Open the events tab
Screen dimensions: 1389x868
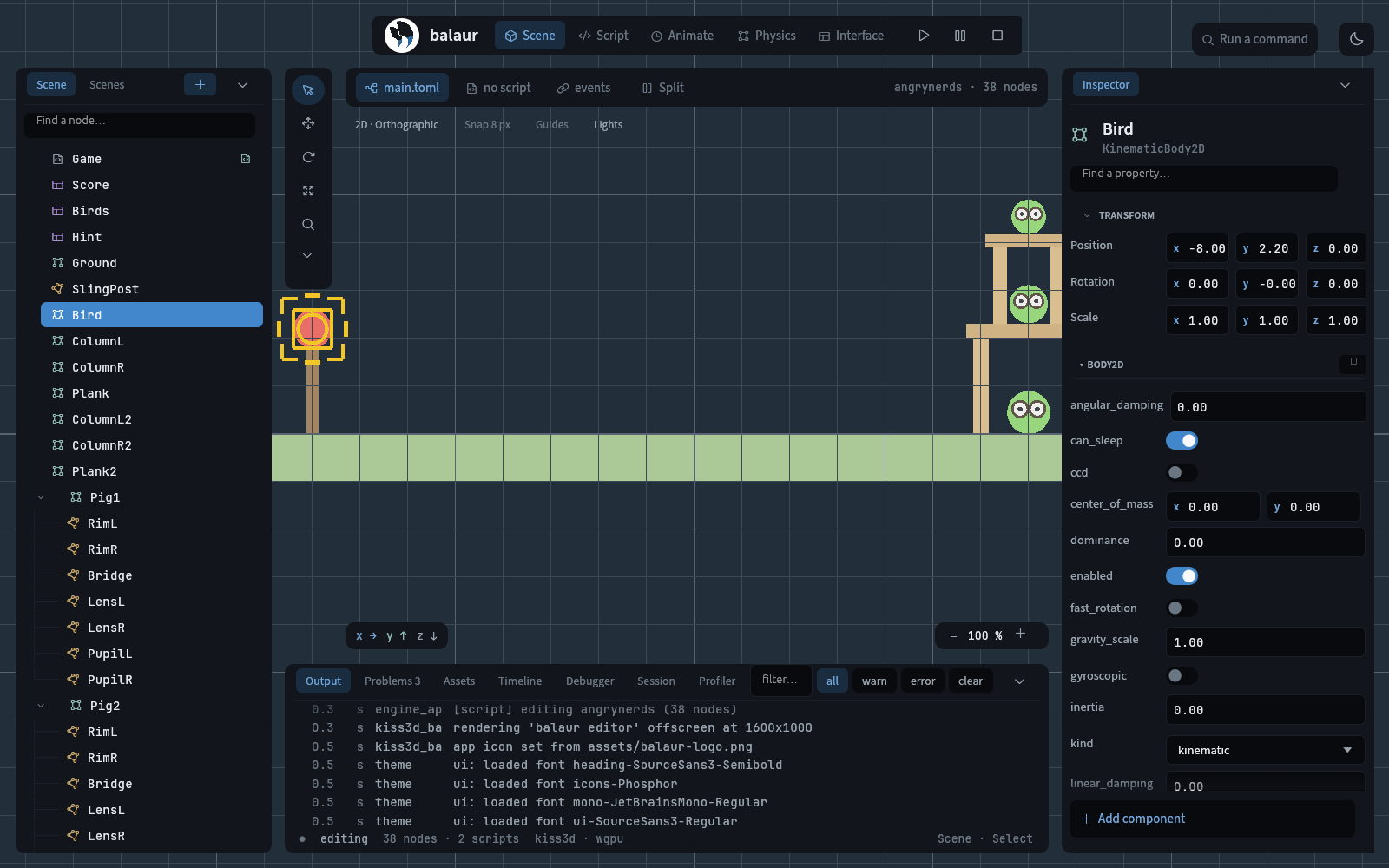(583, 88)
